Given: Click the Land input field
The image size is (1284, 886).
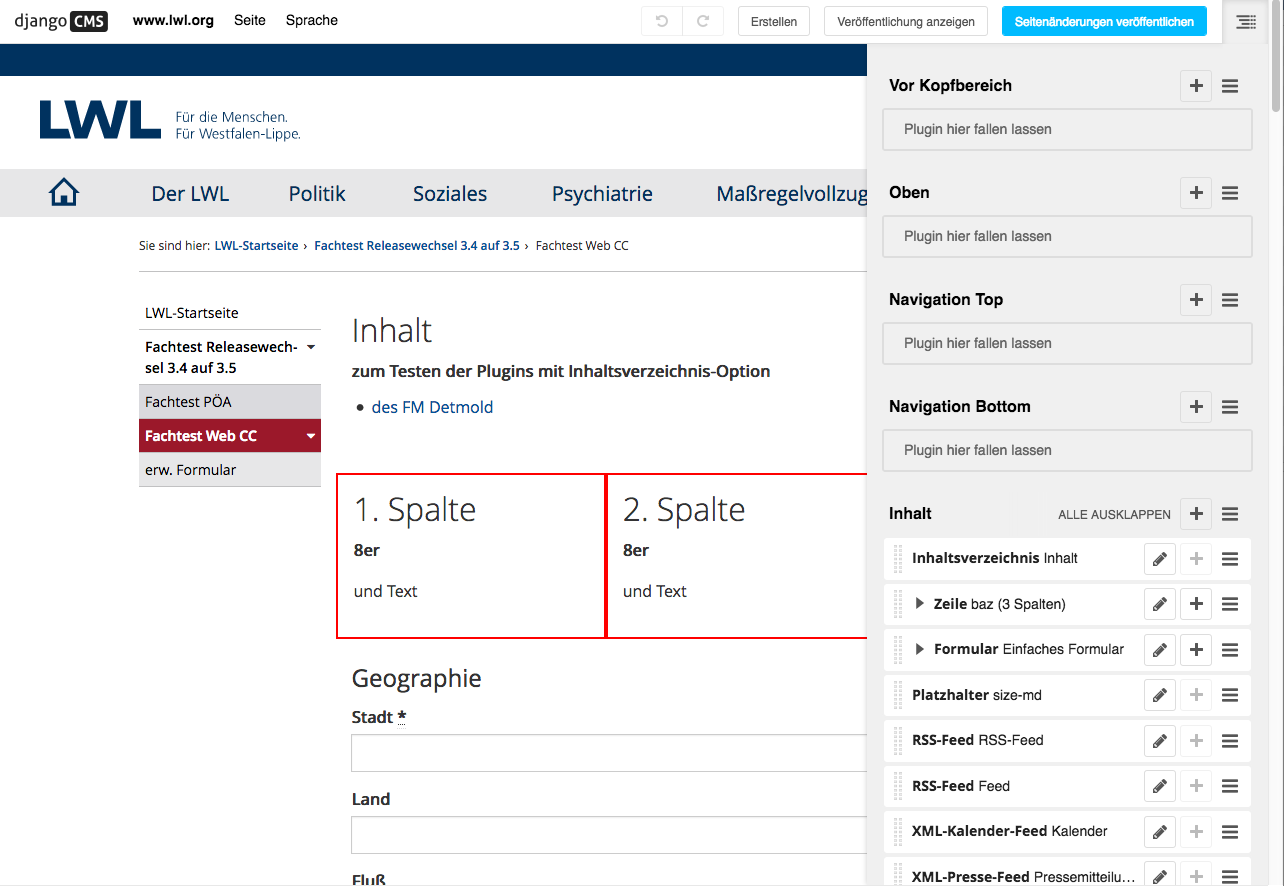Looking at the screenshot, I should (x=608, y=835).
